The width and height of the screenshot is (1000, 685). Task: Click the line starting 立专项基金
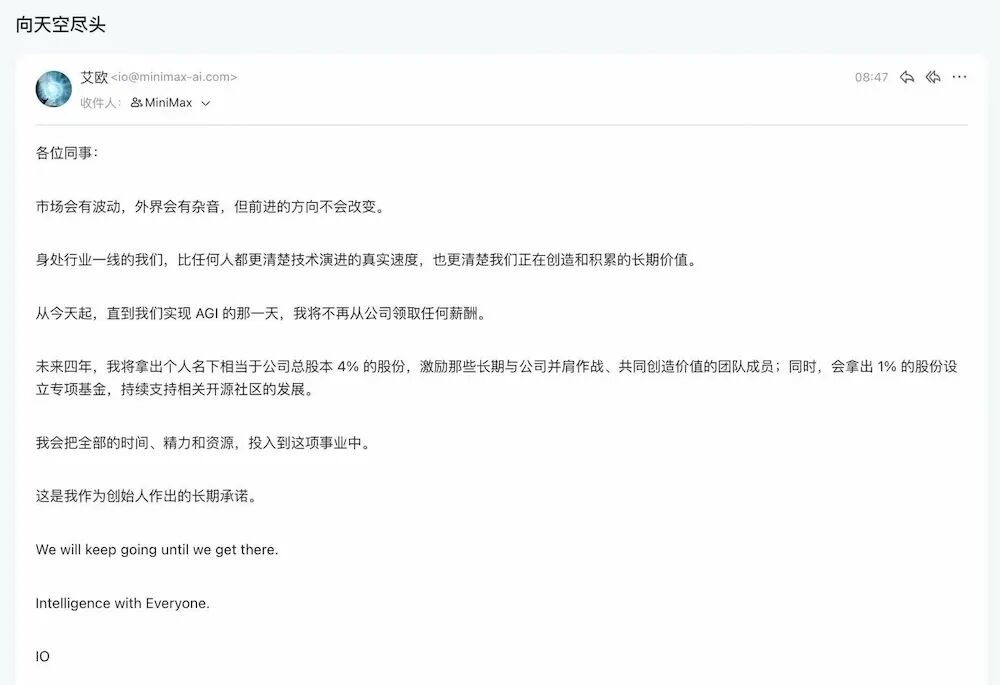pyautogui.click(x=176, y=390)
